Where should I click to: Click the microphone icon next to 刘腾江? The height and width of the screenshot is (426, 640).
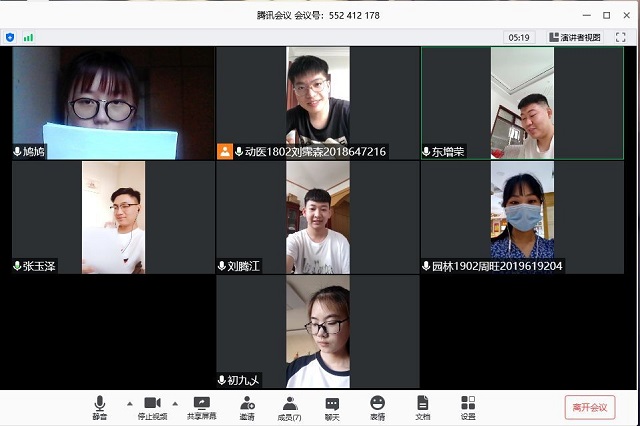pos(222,266)
